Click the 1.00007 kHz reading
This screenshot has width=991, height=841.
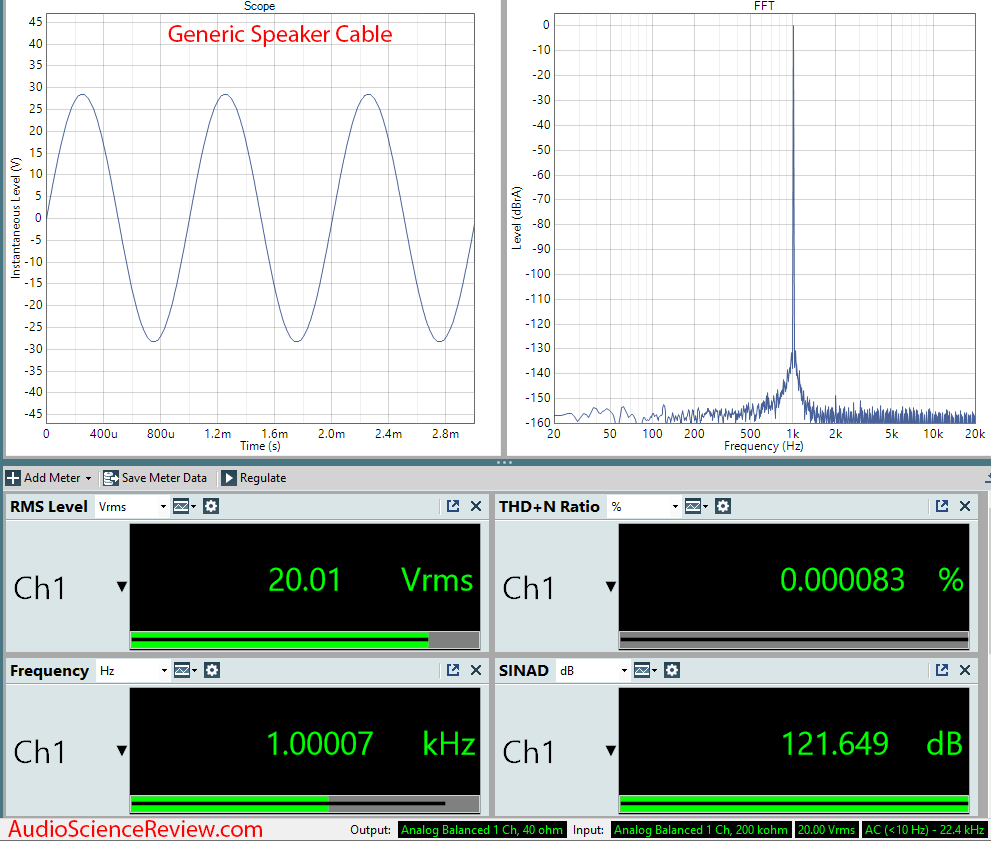(370, 744)
